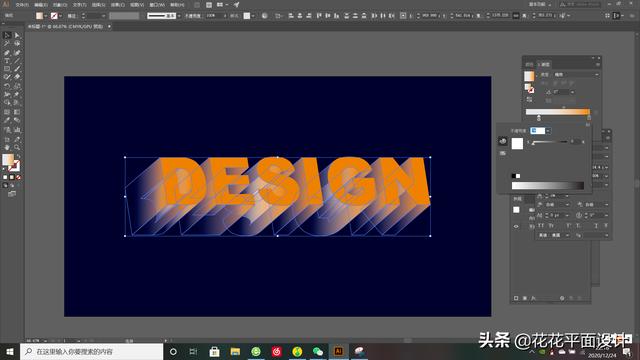Click the document tab title
The height and width of the screenshot is (360, 640).
(x=65, y=27)
